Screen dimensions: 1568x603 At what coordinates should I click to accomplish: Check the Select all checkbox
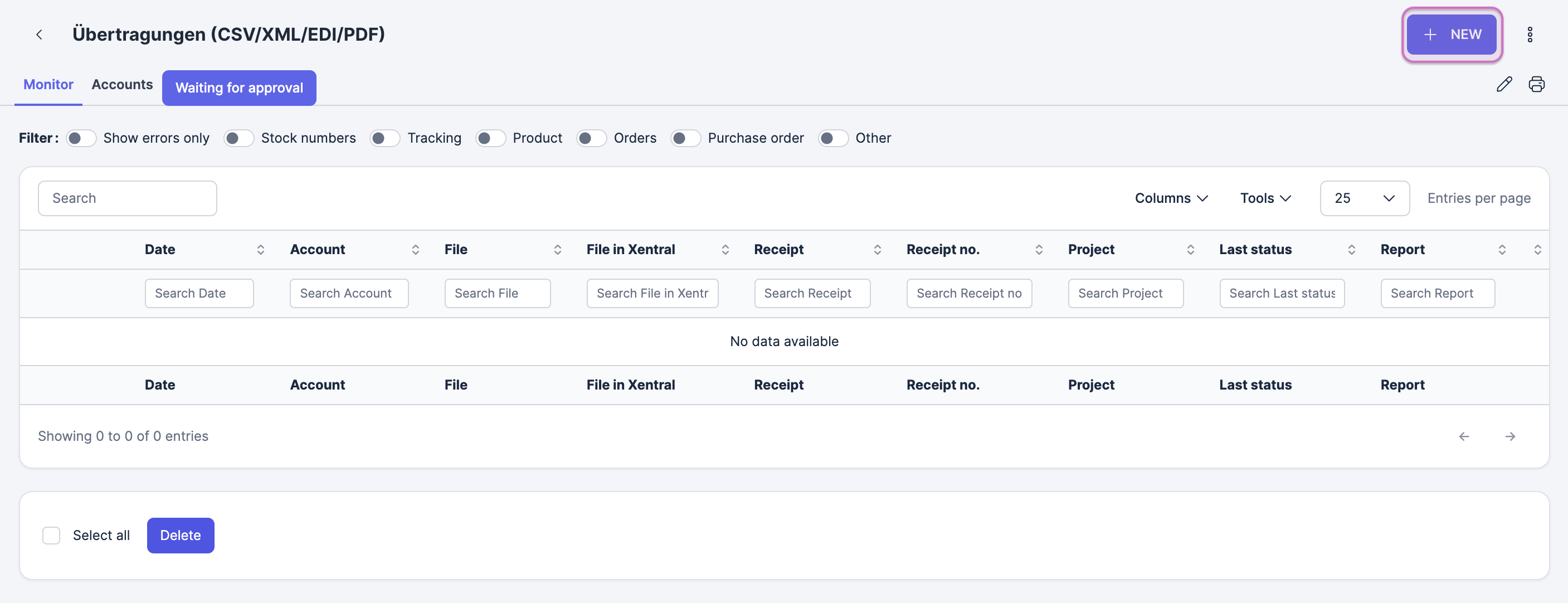click(x=51, y=536)
